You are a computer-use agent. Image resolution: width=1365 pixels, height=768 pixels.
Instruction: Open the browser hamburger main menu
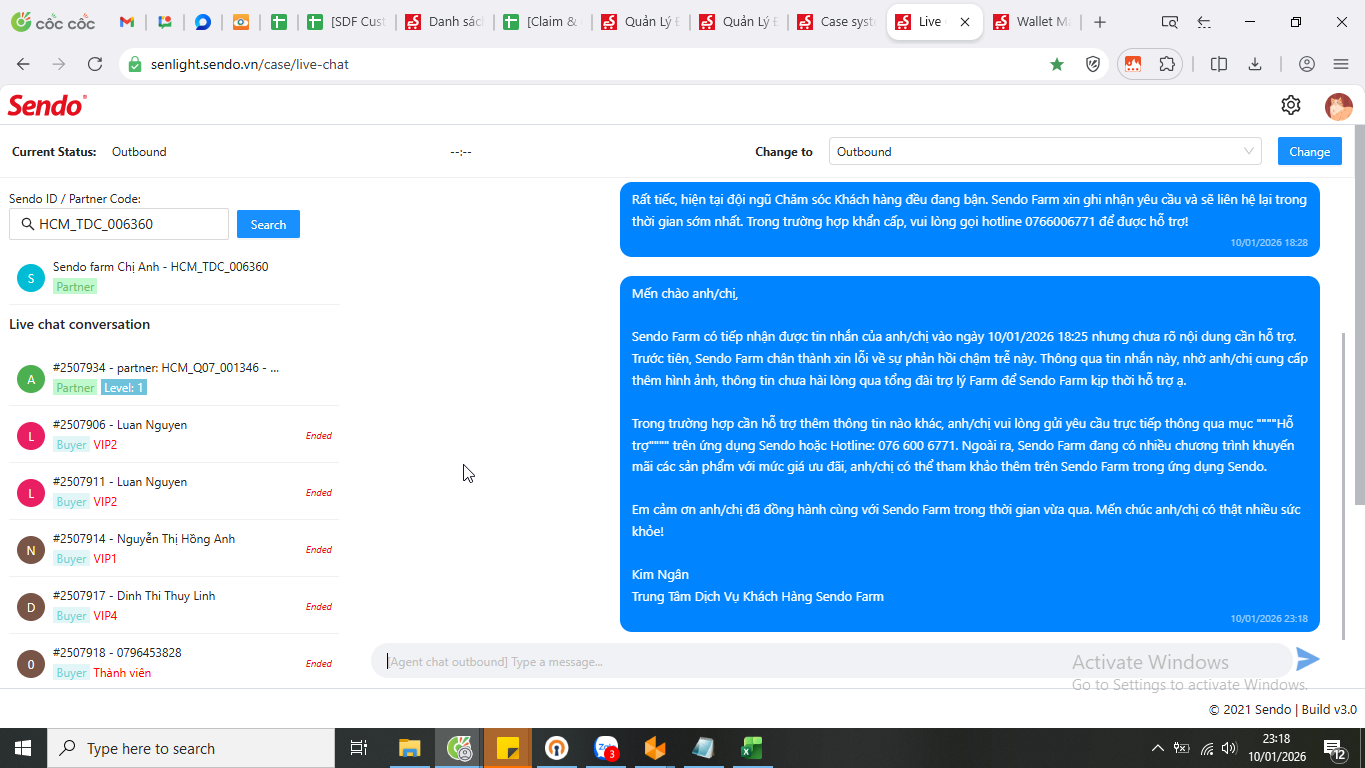tap(1341, 64)
